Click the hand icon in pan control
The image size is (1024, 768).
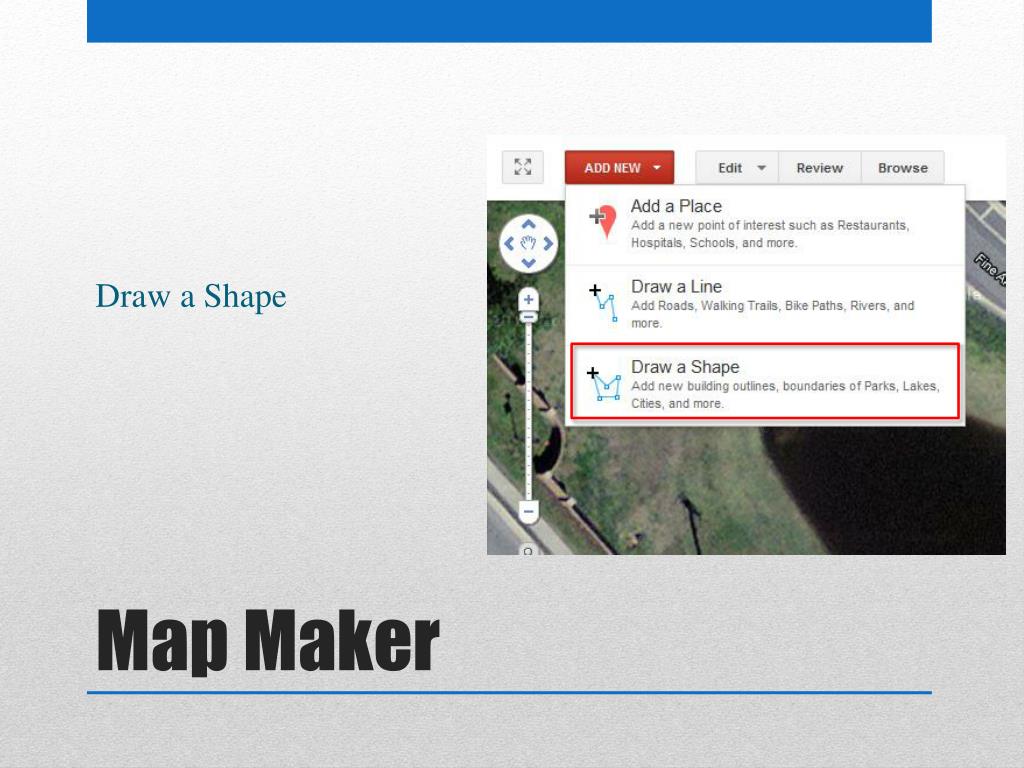click(528, 244)
